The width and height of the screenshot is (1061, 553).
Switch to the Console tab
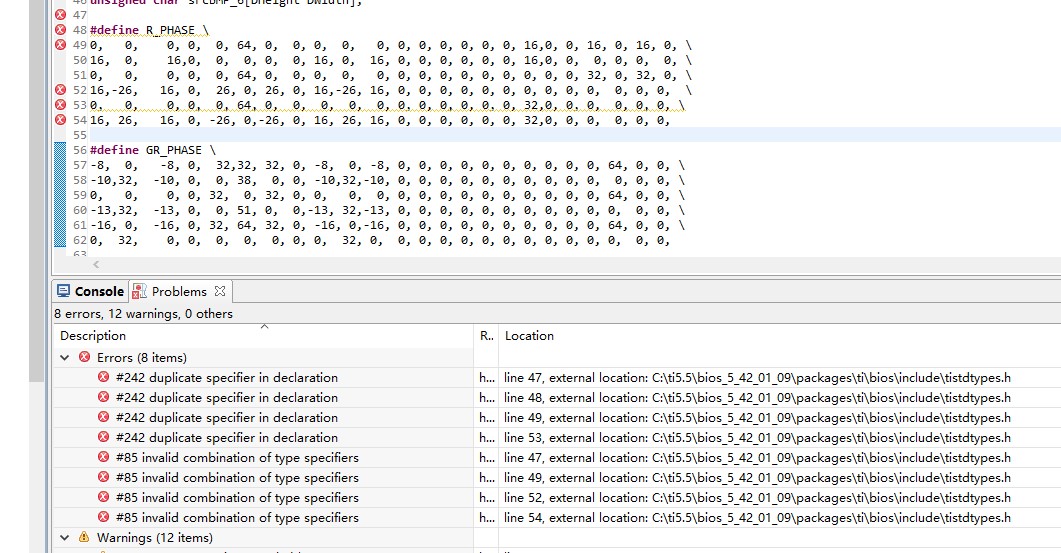pos(91,291)
